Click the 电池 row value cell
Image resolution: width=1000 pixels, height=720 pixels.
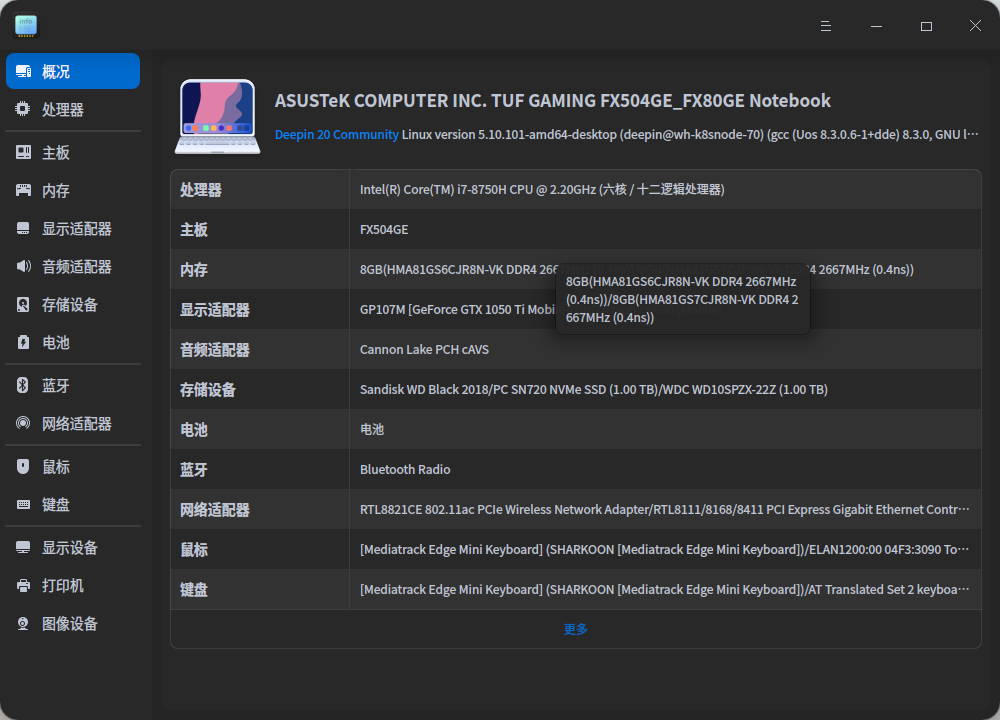[665, 429]
